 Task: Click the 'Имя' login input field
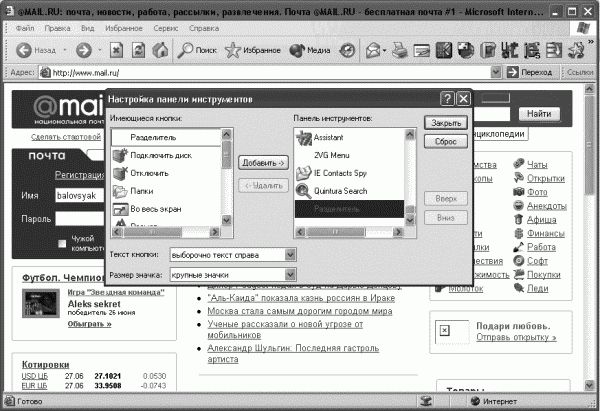(79, 195)
